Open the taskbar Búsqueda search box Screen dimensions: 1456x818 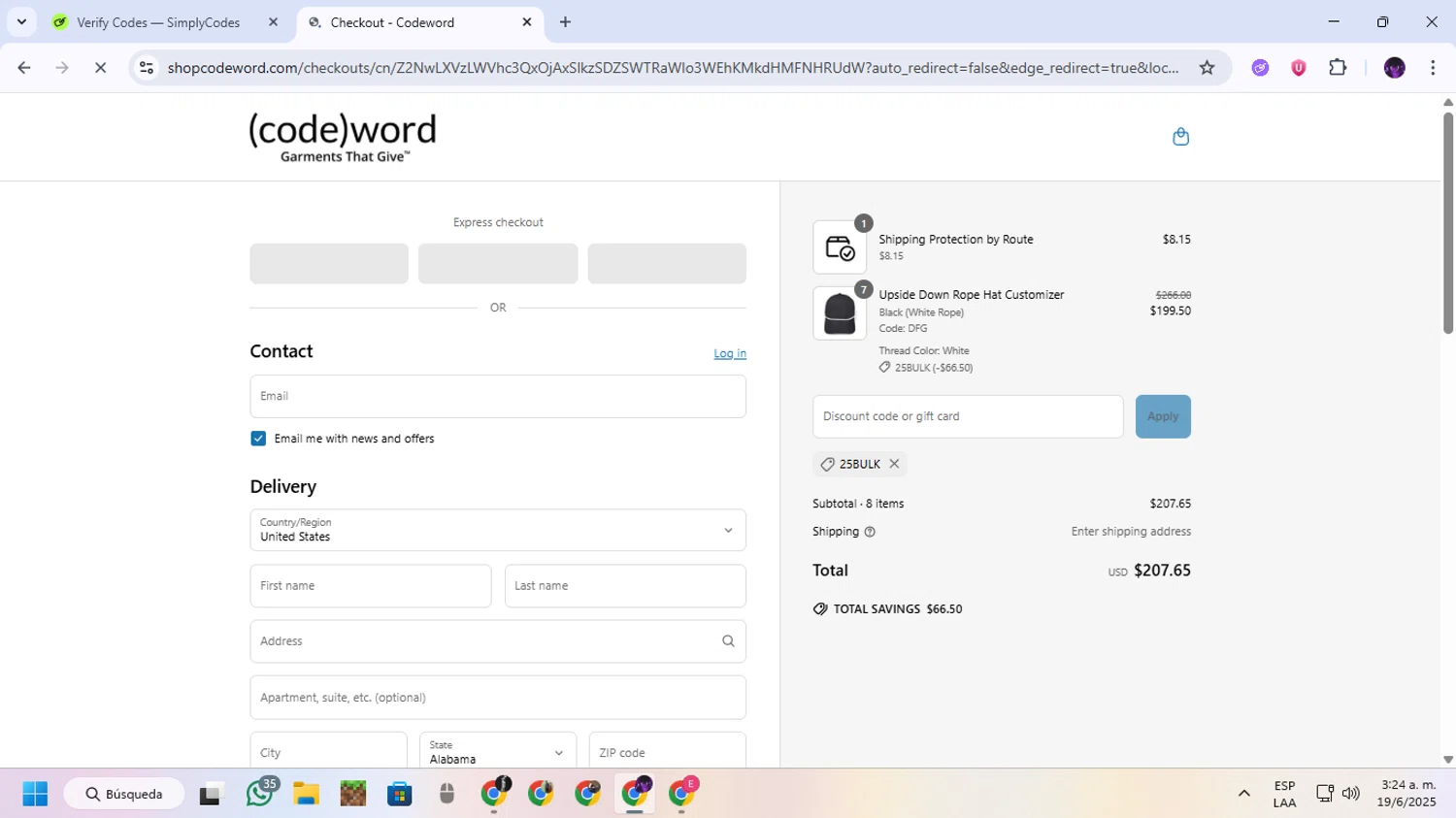124,794
